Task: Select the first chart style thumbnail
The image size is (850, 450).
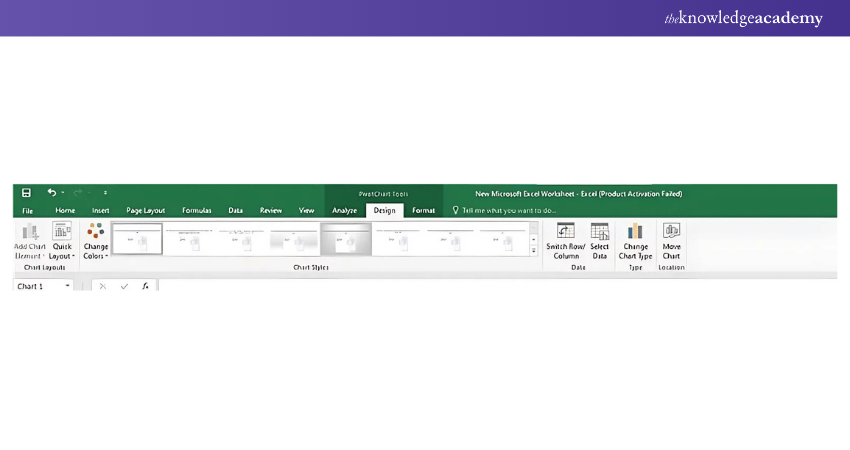Action: (x=137, y=239)
